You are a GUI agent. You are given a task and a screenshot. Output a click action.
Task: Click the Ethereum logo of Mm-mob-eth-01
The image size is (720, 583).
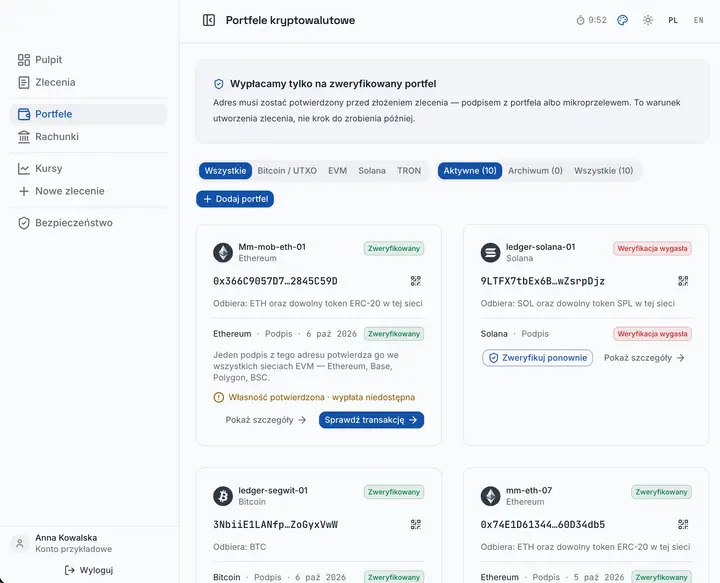pyautogui.click(x=223, y=252)
